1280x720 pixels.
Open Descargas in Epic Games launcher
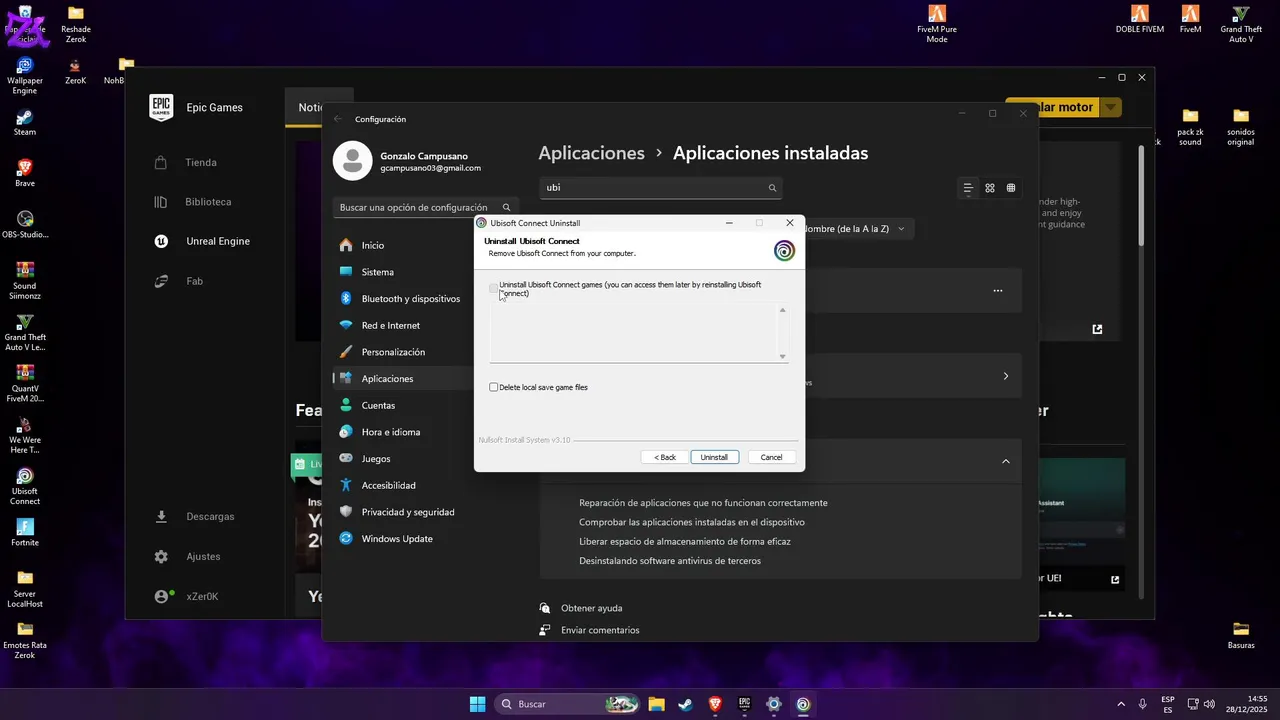coord(209,517)
